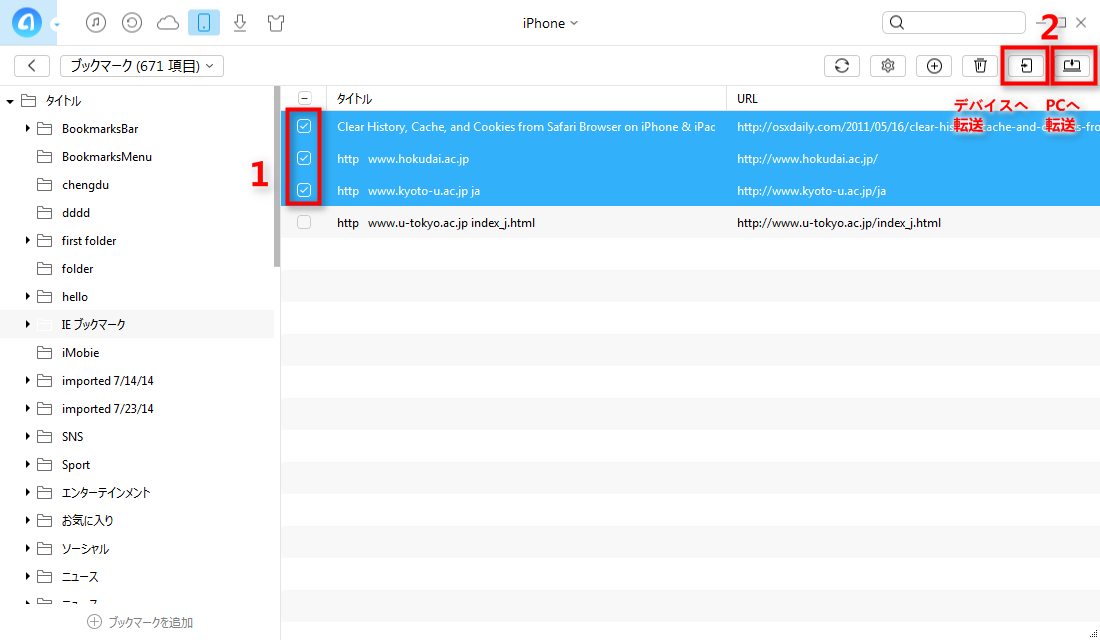1100x640 pixels.
Task: Click the chengdu folder icon
Action: tap(44, 185)
